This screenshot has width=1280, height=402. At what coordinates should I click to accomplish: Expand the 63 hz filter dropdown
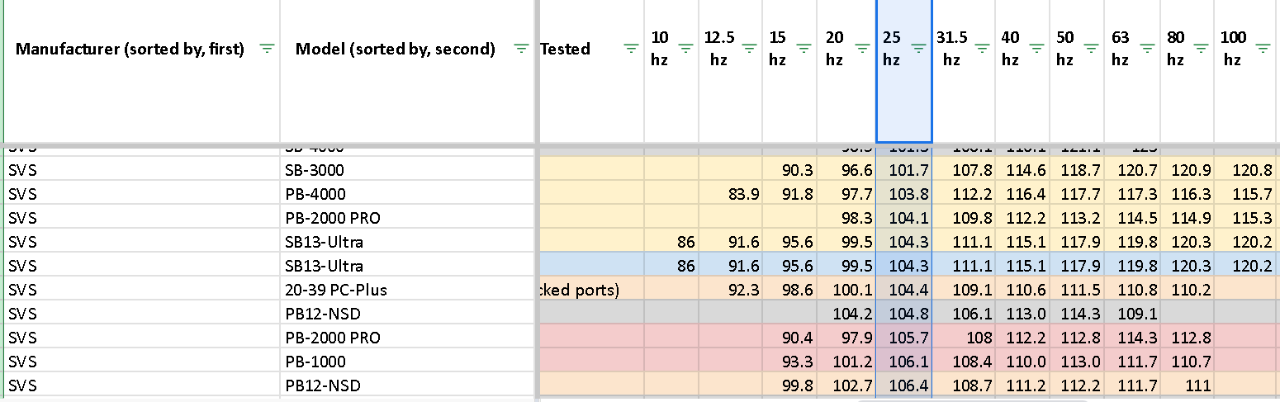coord(1146,48)
